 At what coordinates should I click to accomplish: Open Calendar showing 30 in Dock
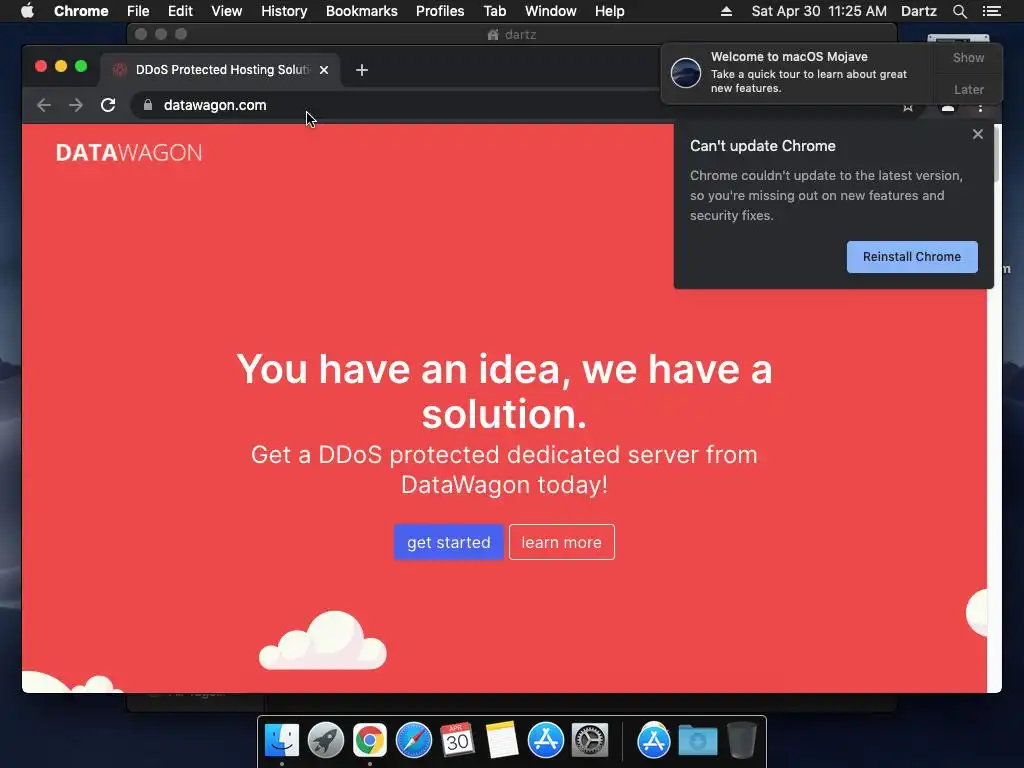point(457,741)
